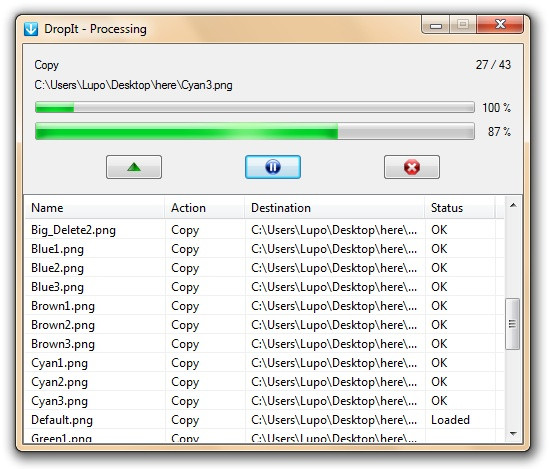Close the DropIt Processing window
The height and width of the screenshot is (469, 551).
pos(500,25)
